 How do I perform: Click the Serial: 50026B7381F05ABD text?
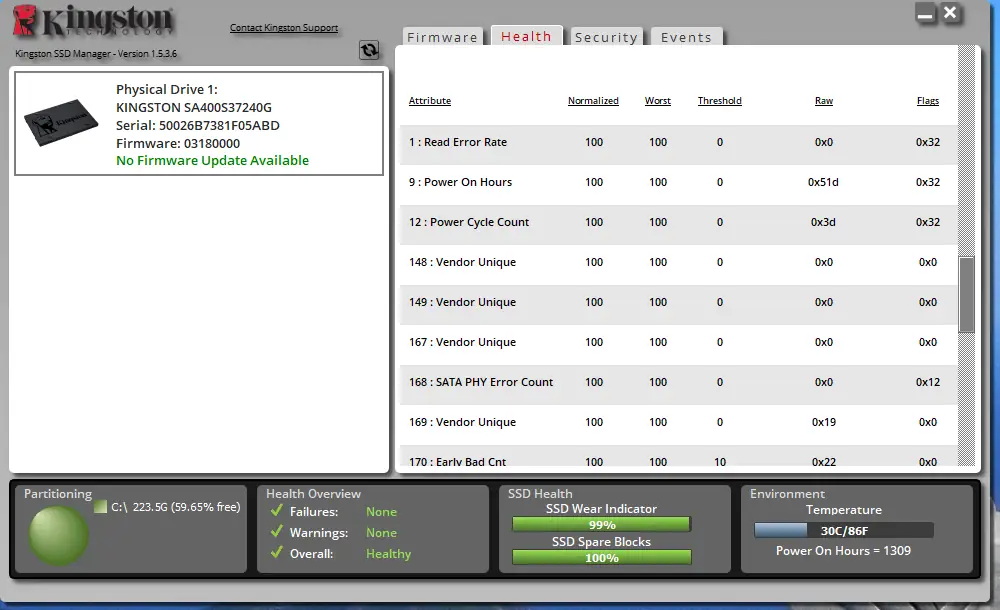coord(198,125)
